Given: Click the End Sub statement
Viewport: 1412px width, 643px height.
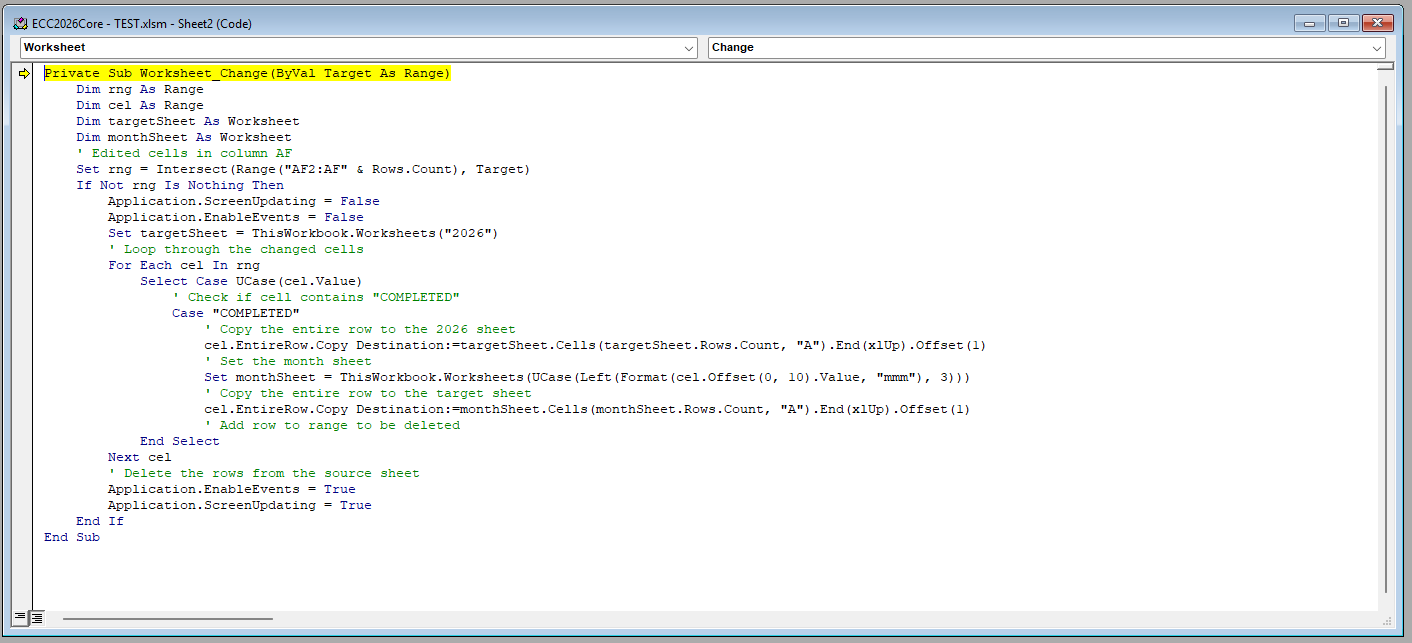Looking at the screenshot, I should point(70,536).
